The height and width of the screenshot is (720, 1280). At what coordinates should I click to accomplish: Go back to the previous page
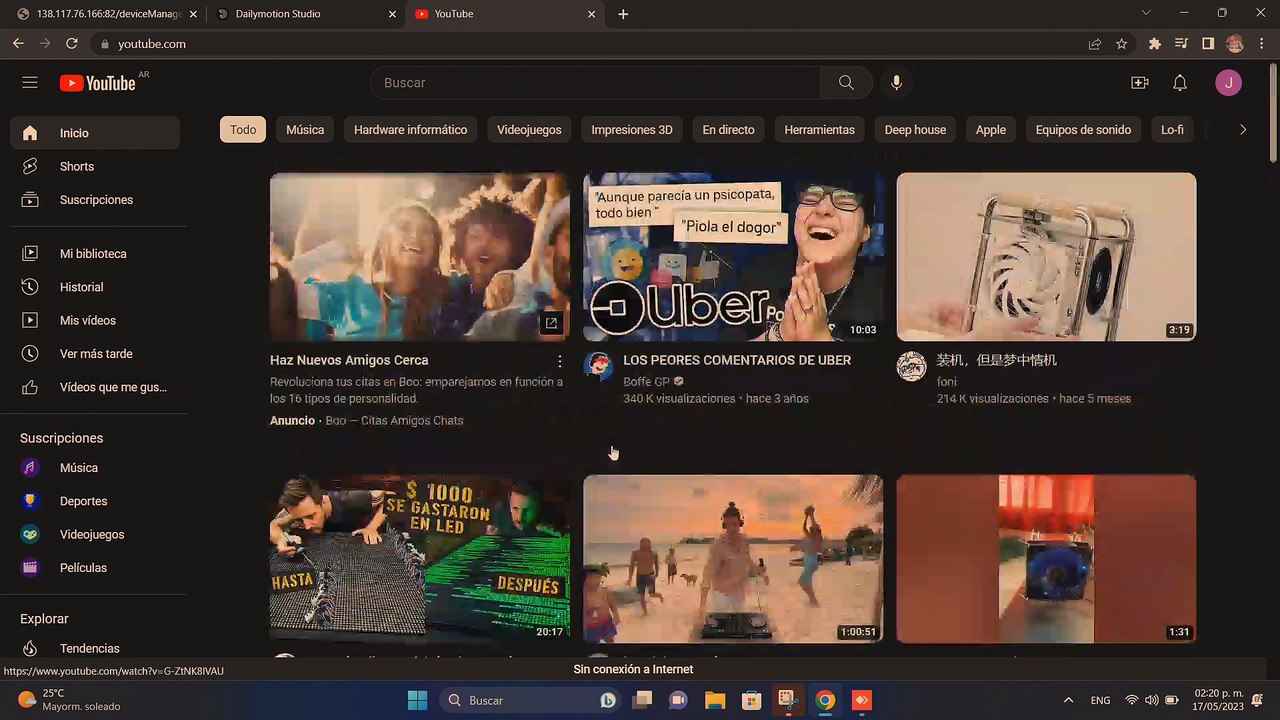[x=18, y=44]
